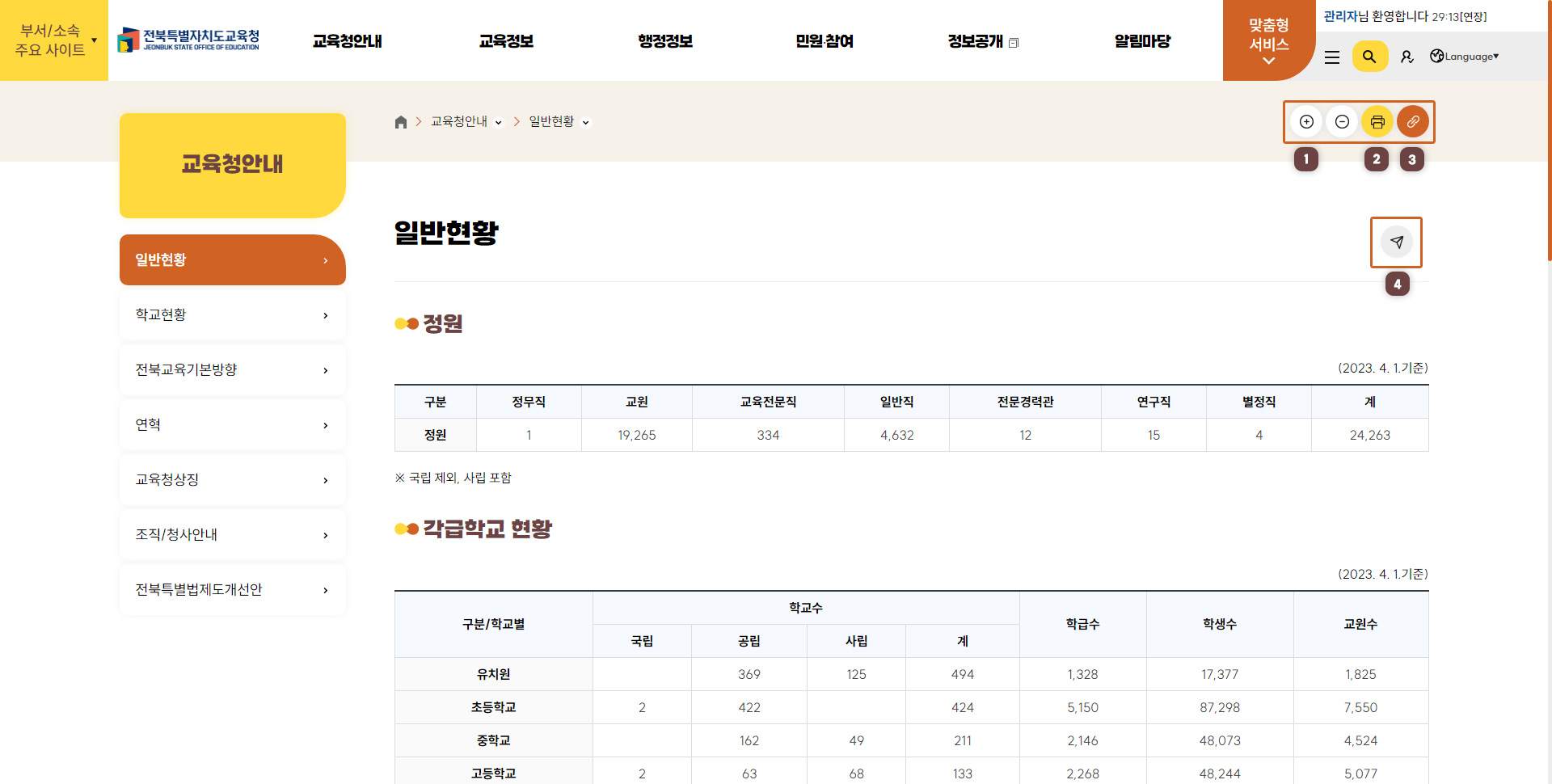Open the hamburger sitemap menu
The image size is (1552, 784).
pyautogui.click(x=1332, y=57)
